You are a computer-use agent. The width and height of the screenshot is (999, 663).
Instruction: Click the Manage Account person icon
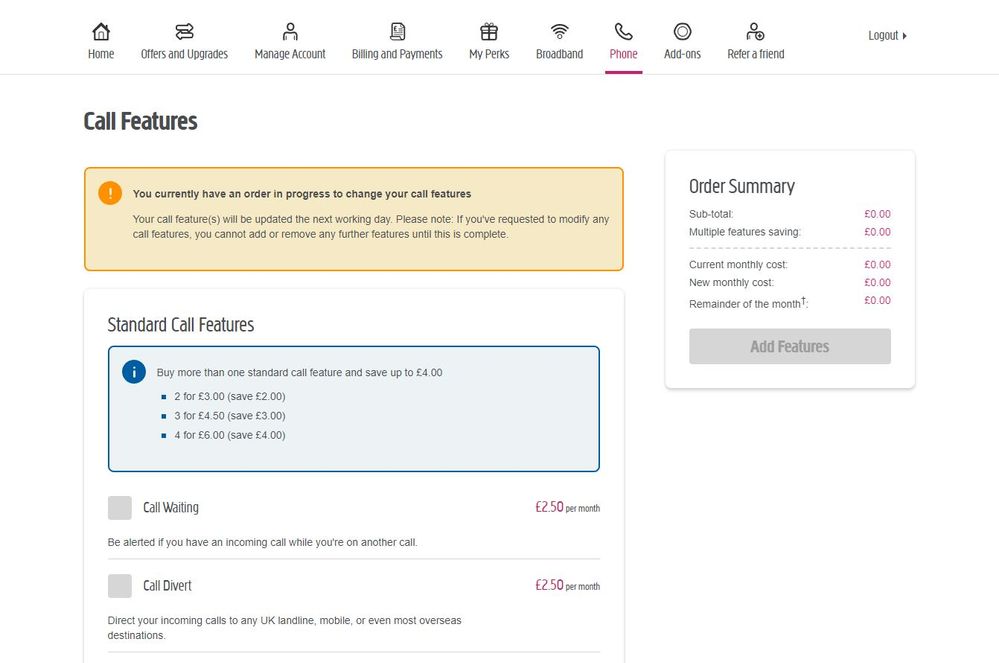click(x=290, y=32)
